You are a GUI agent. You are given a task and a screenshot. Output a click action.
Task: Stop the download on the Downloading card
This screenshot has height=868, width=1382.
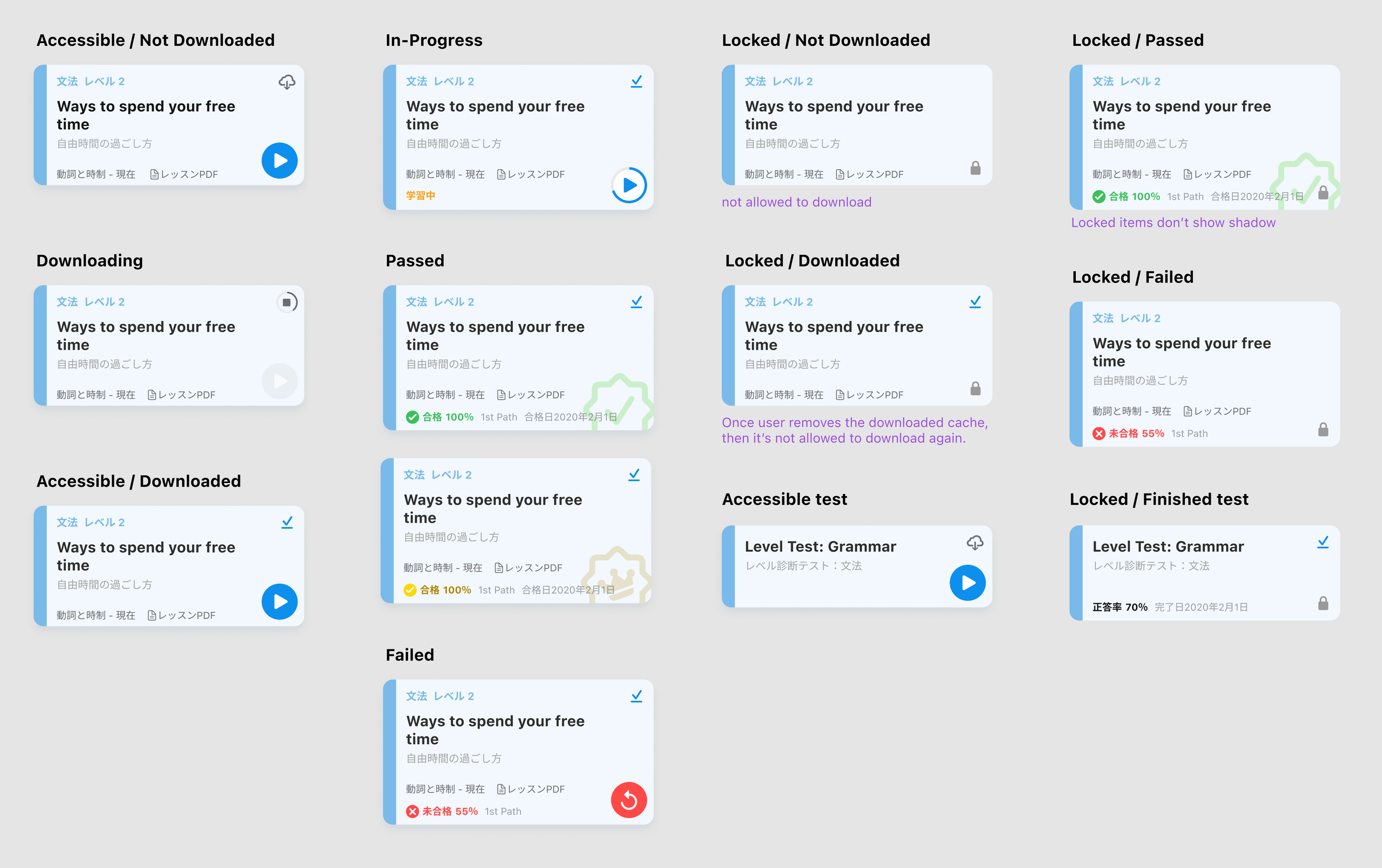287,302
